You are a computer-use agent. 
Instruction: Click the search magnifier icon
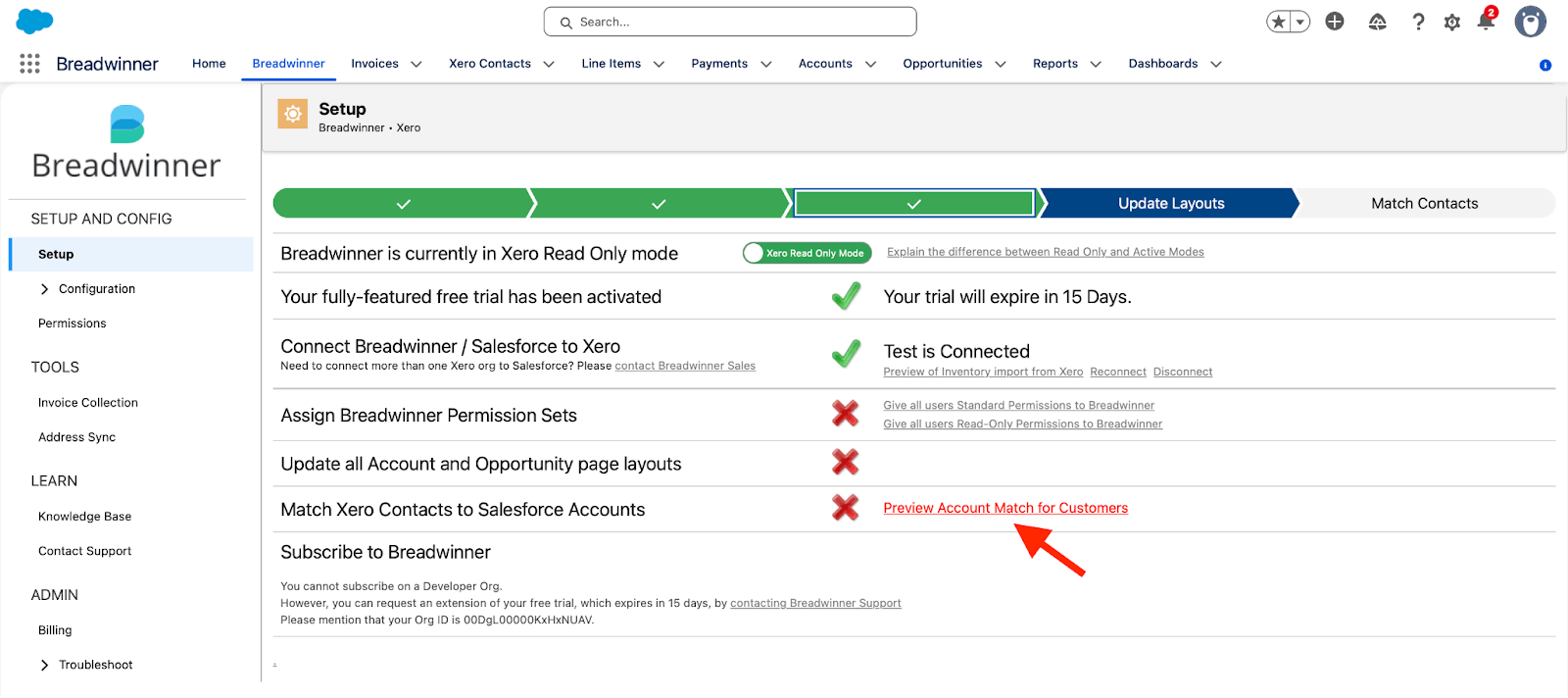point(565,23)
